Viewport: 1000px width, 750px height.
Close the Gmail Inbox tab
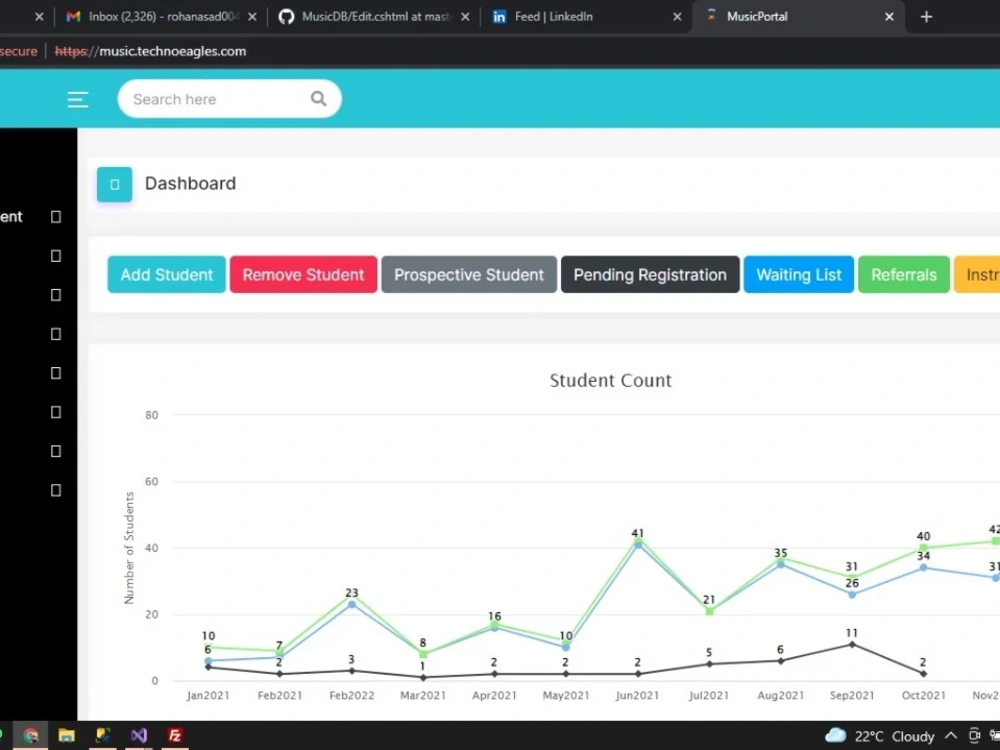253,17
